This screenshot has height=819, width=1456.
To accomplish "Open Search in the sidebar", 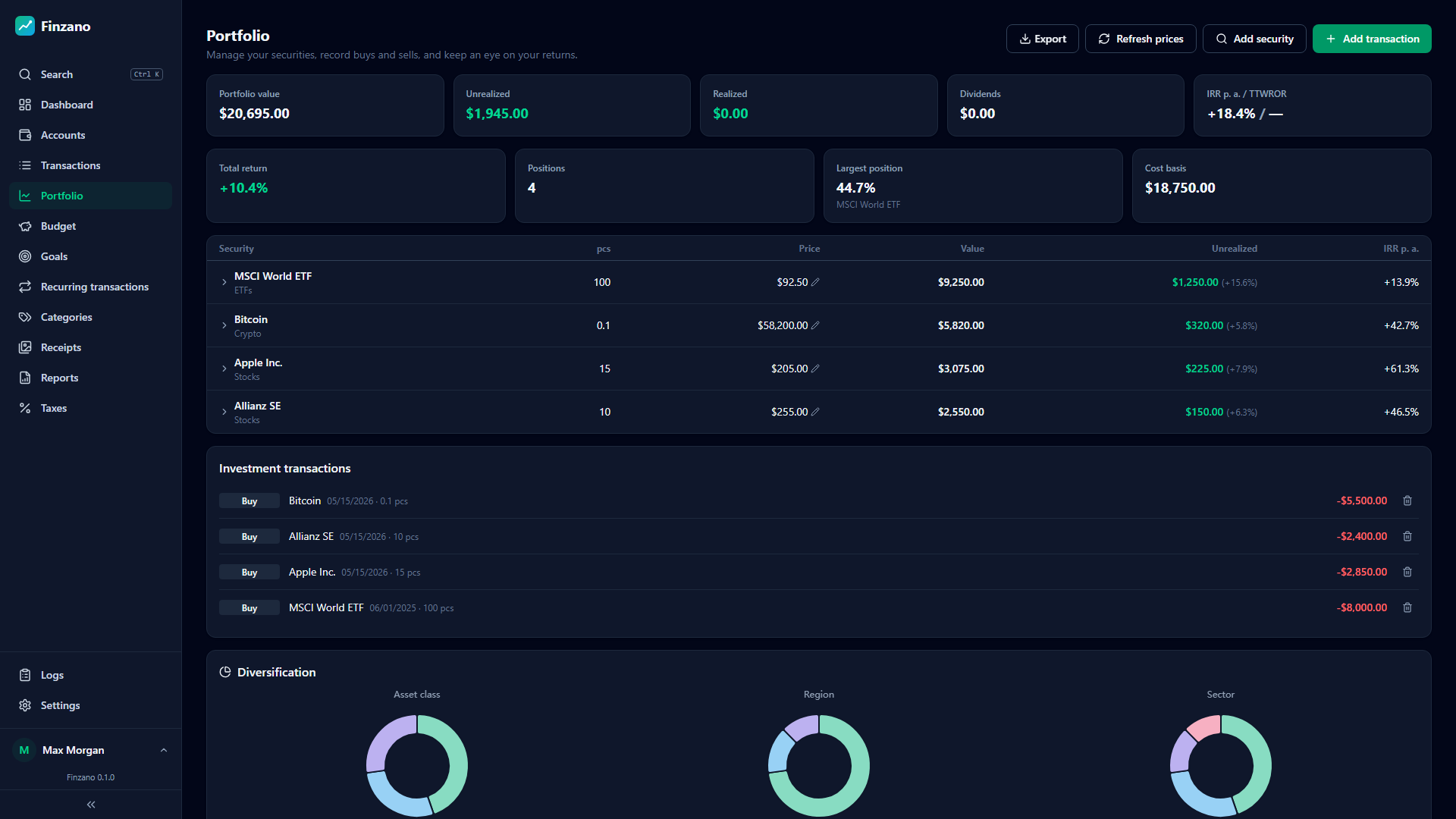I will [x=90, y=74].
